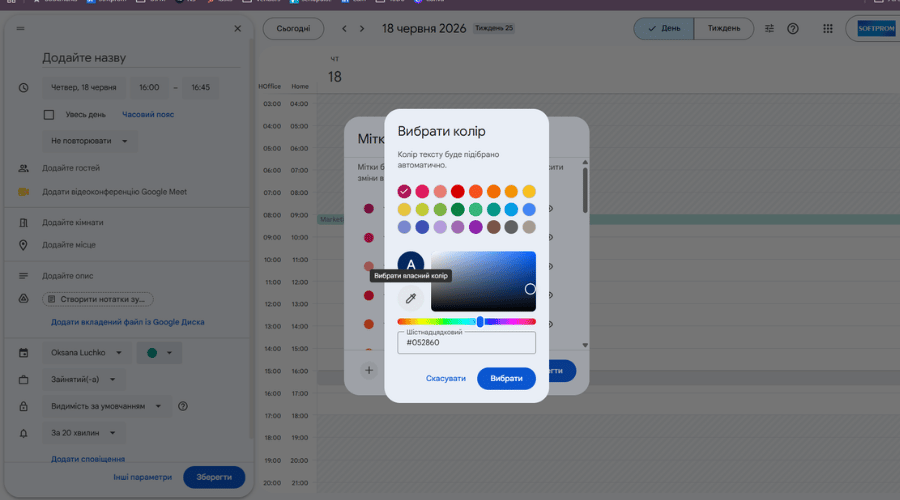Viewport: 900px width, 500px height.
Task: Open the calendar settings sliders icon
Action: pos(769,29)
